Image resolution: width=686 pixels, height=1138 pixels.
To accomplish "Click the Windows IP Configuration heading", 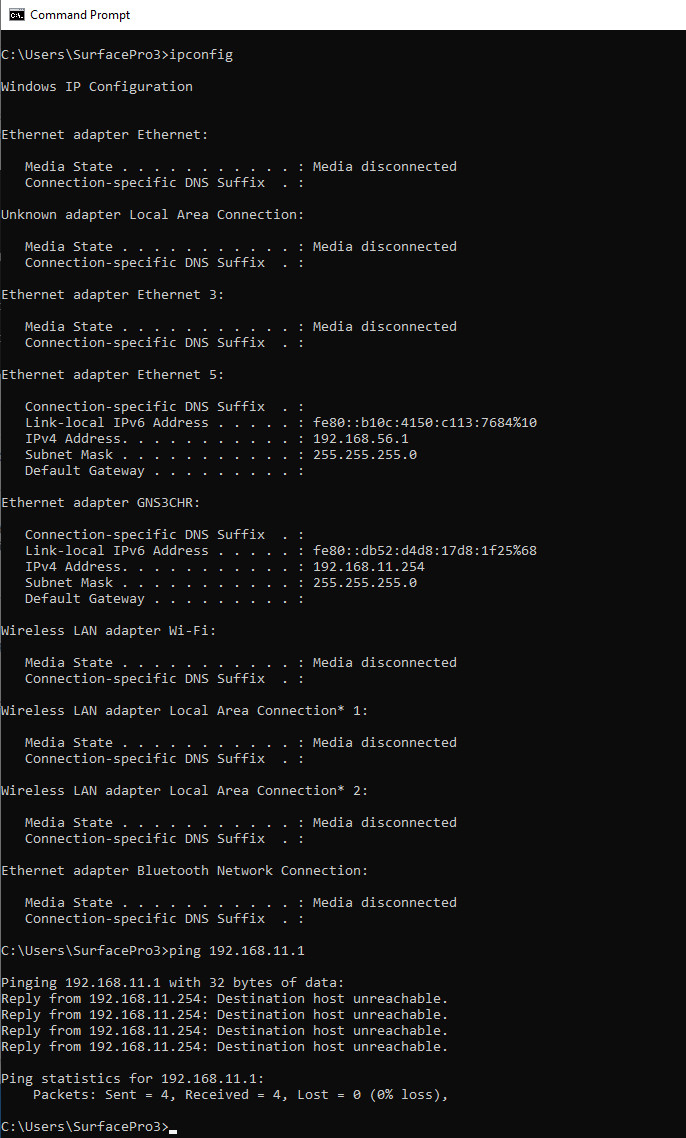I will [x=96, y=86].
